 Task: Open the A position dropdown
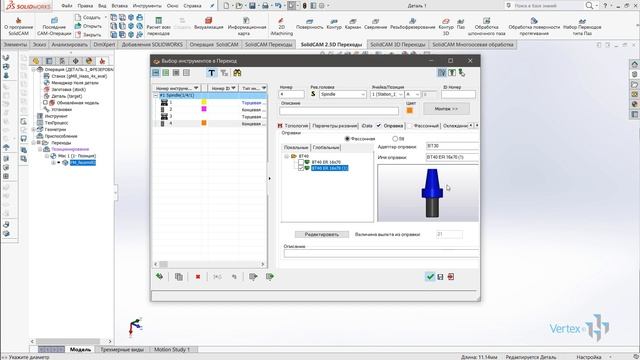(x=417, y=94)
